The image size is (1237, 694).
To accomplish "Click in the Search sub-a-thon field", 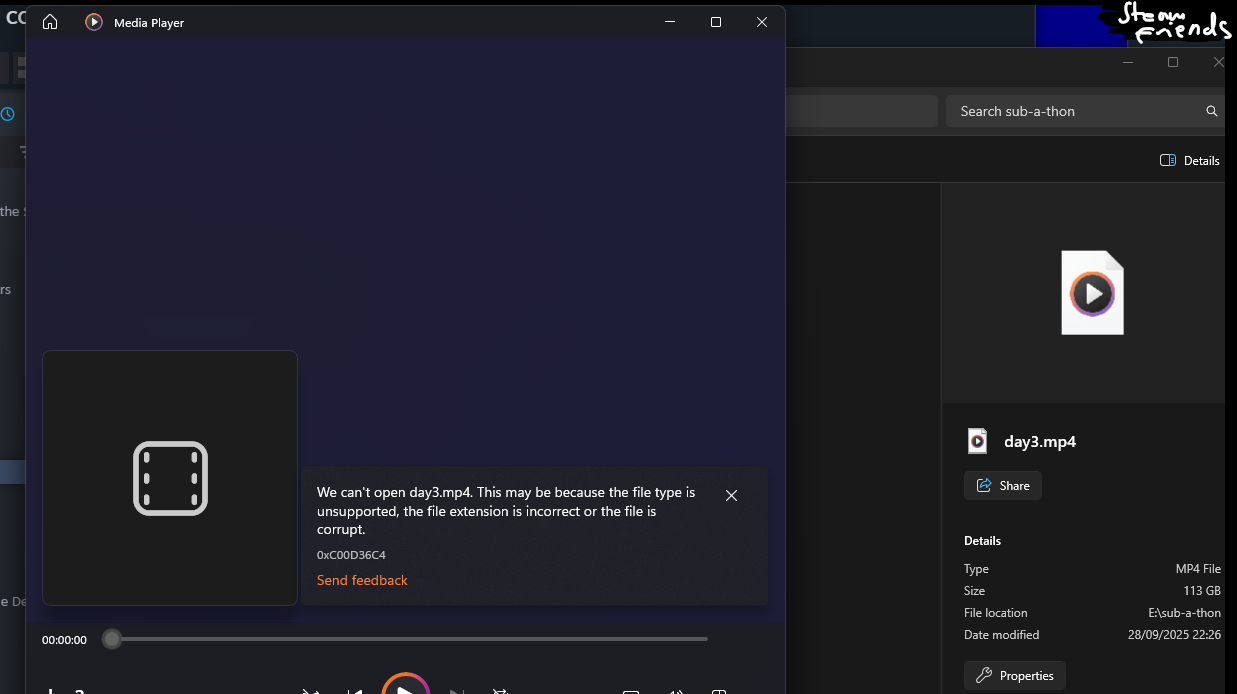I will point(1070,111).
